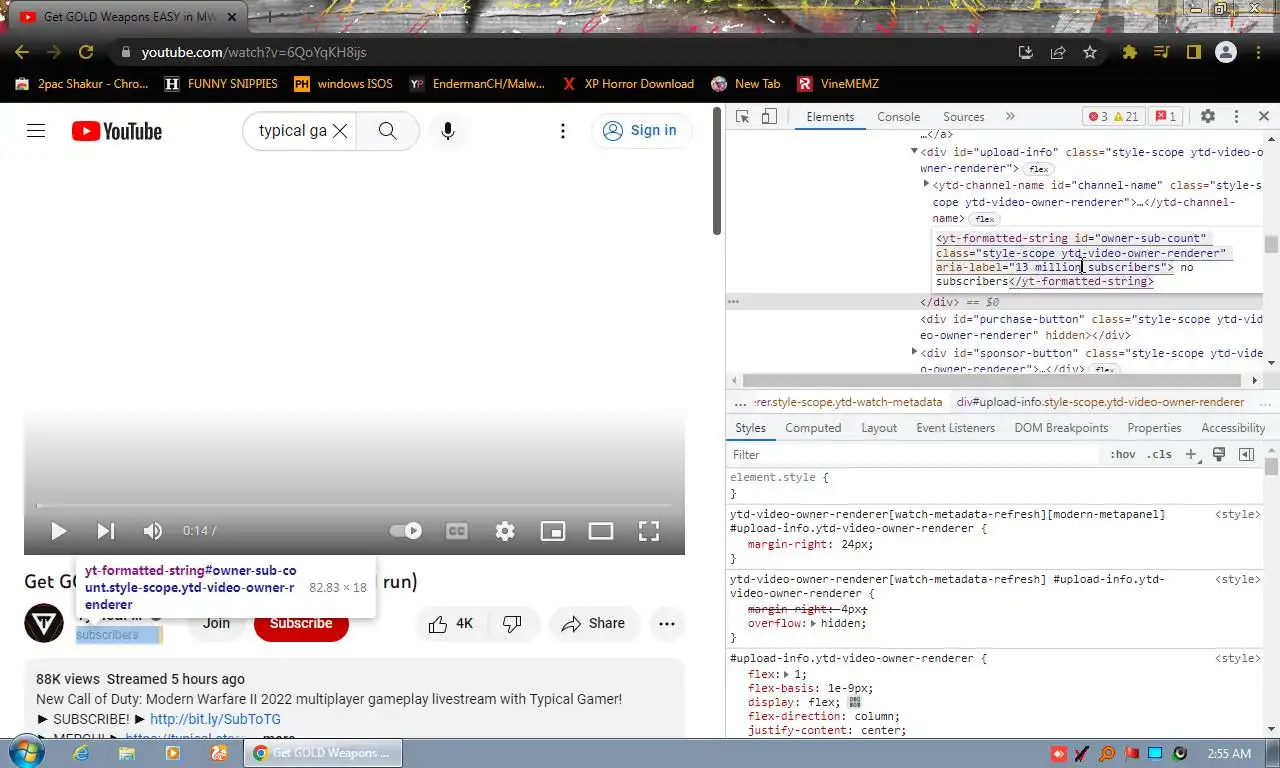Image resolution: width=1280 pixels, height=768 pixels.
Task: Toggle the :hov element state panel
Action: point(1123,455)
